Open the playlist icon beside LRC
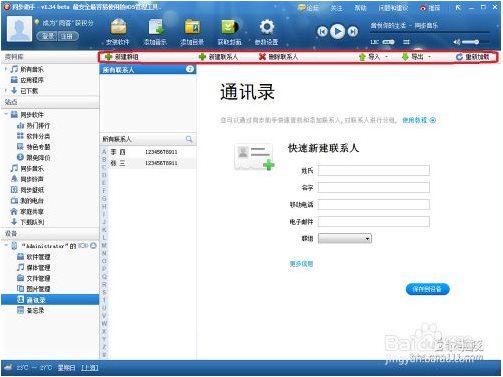 pos(406,42)
